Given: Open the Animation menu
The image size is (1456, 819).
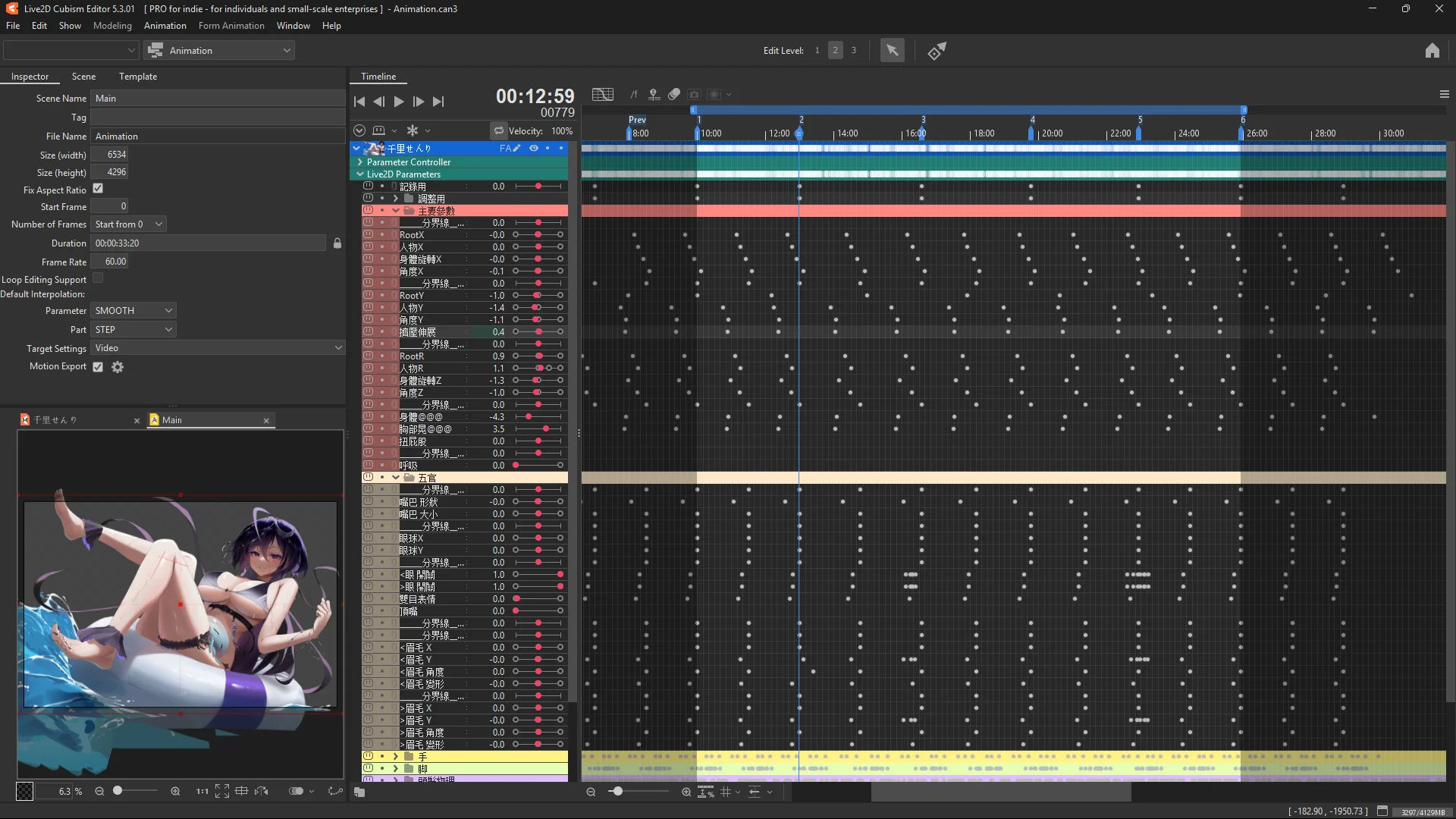Looking at the screenshot, I should tap(165, 26).
